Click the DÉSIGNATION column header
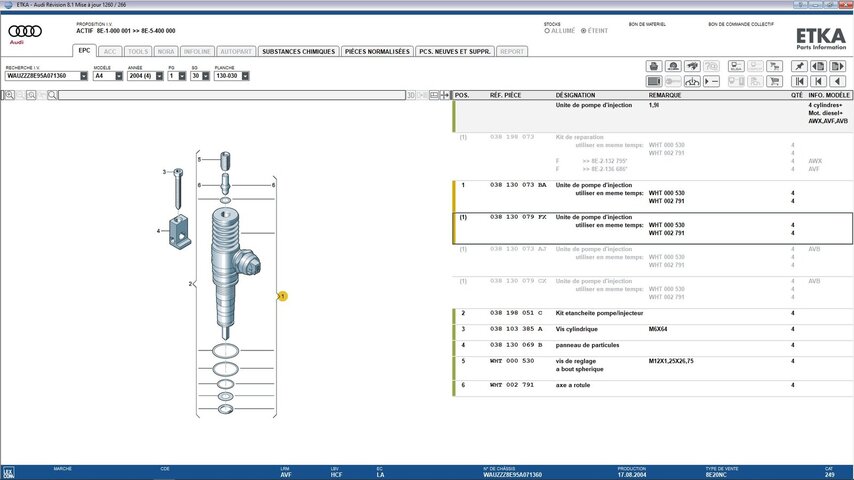 tap(575, 95)
